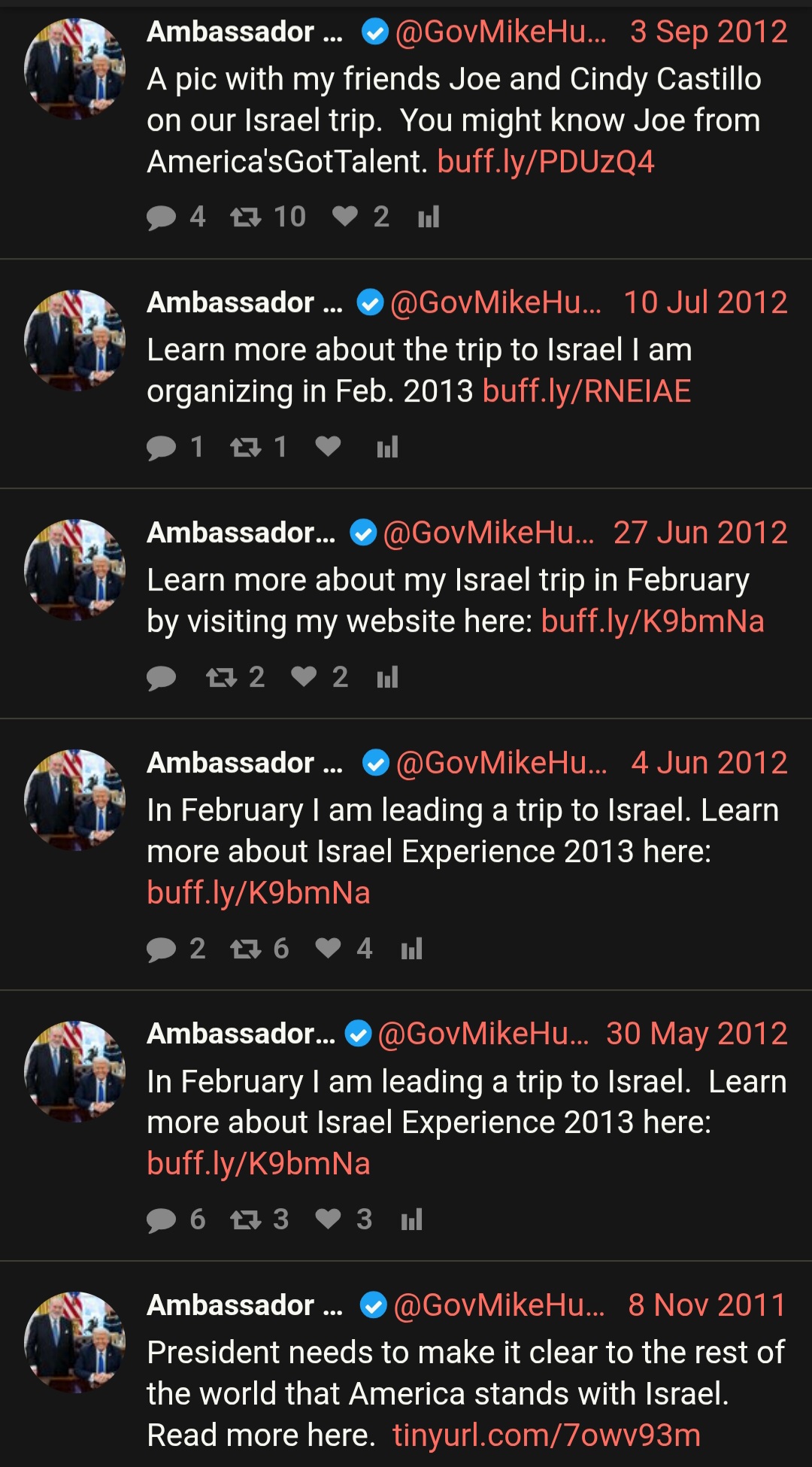Open the buff.ly/RNEIAE link
This screenshot has width=812, height=1467.
(586, 391)
